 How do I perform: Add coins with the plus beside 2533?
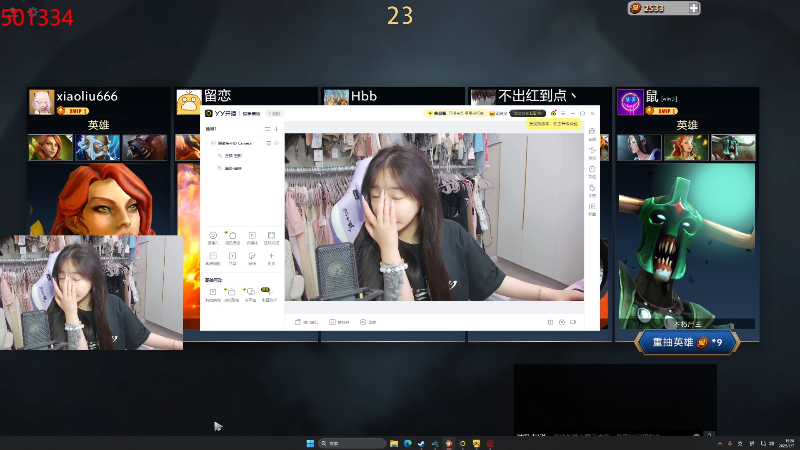pyautogui.click(x=694, y=8)
